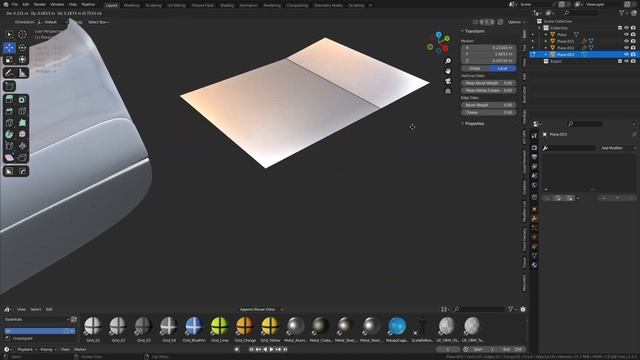Screen dimensions: 640x360
Task: Disable Plane.003 in renders camera icon
Action: 633,54
